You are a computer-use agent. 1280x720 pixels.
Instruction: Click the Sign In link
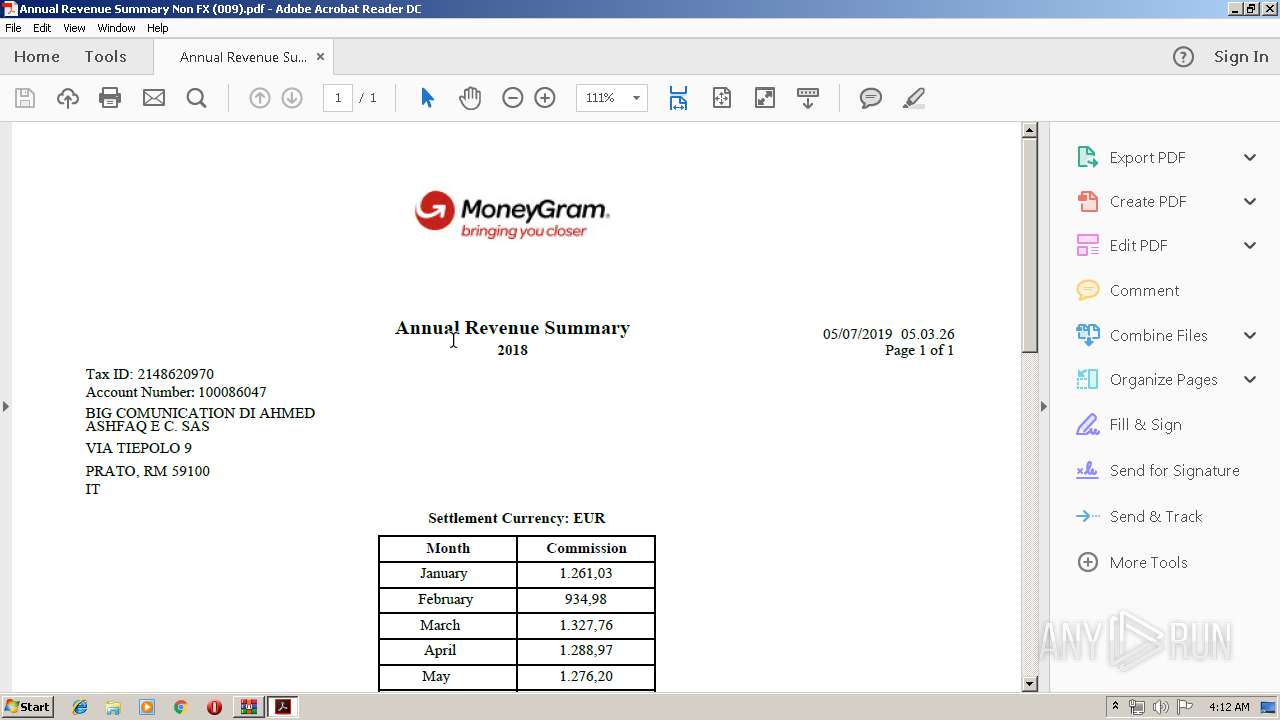coord(1241,57)
